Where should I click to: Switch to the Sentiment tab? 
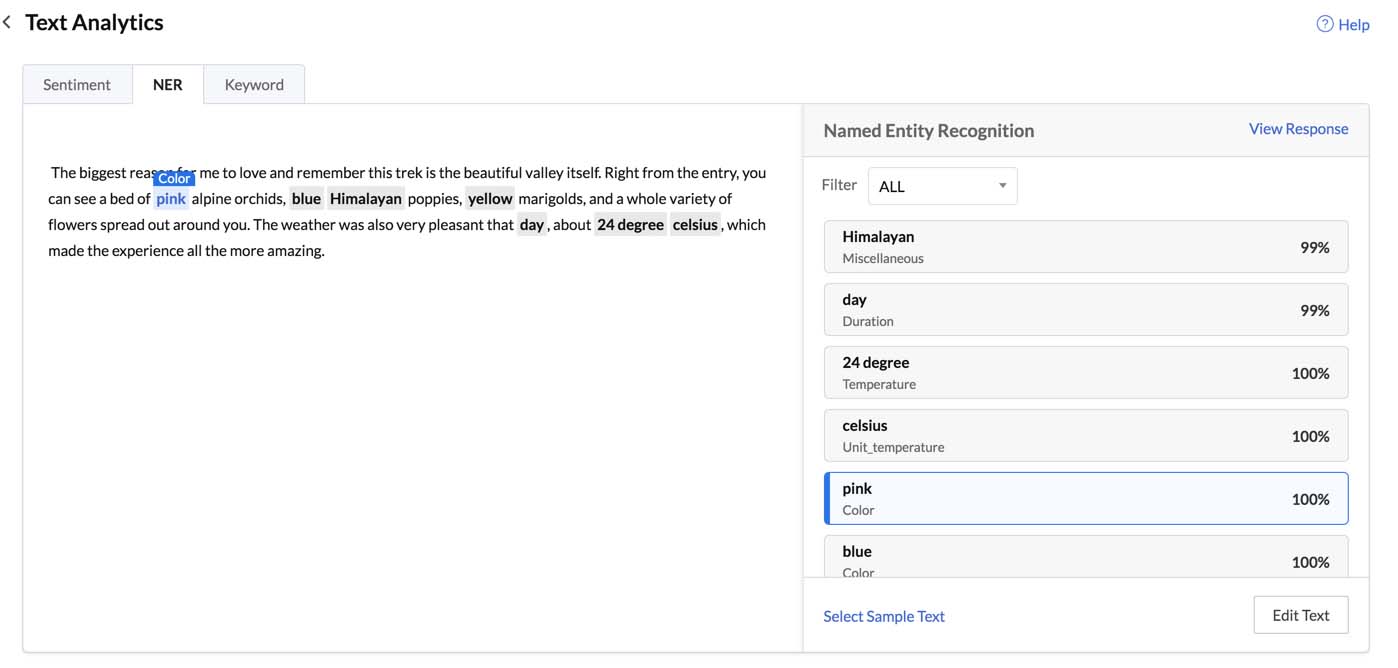[x=77, y=85]
